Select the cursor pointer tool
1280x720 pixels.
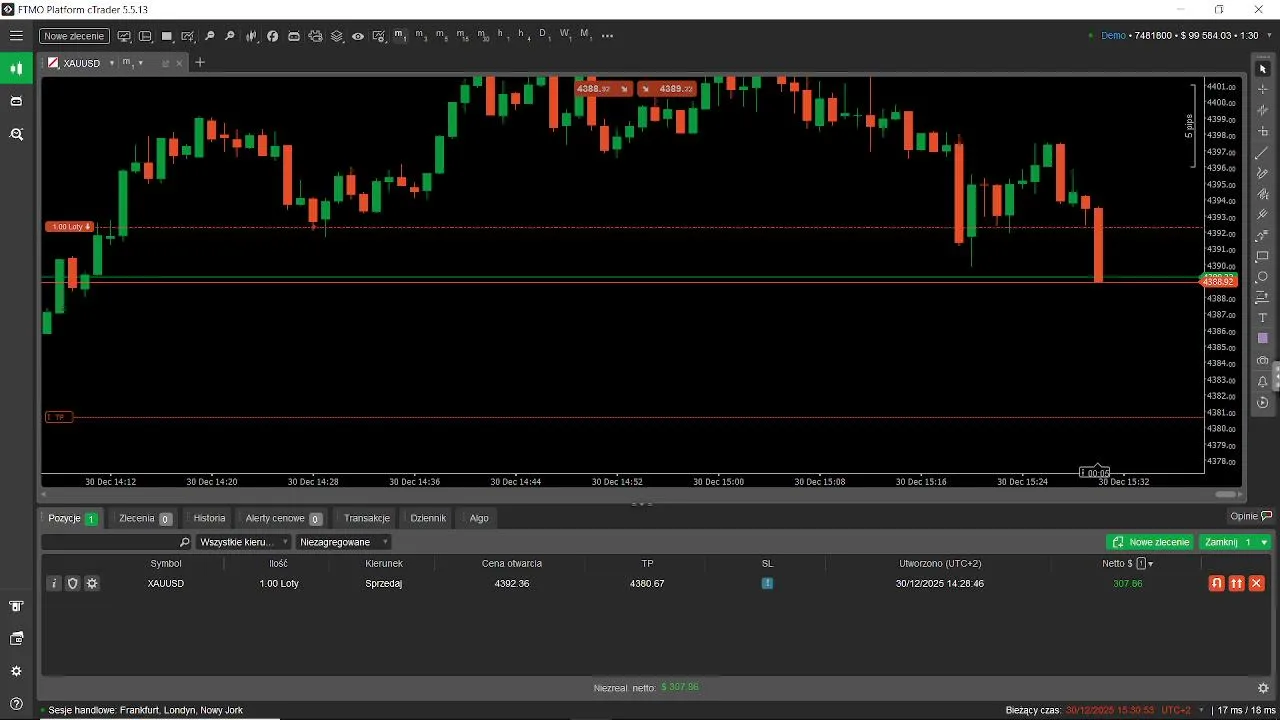point(1262,69)
